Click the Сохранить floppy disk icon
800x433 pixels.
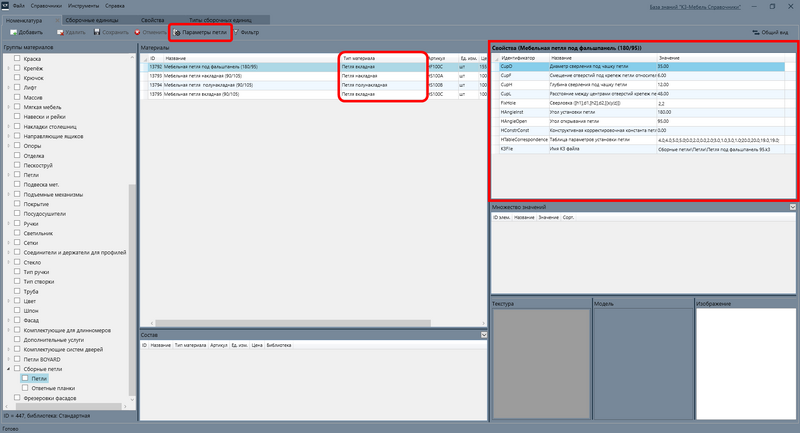(97, 32)
